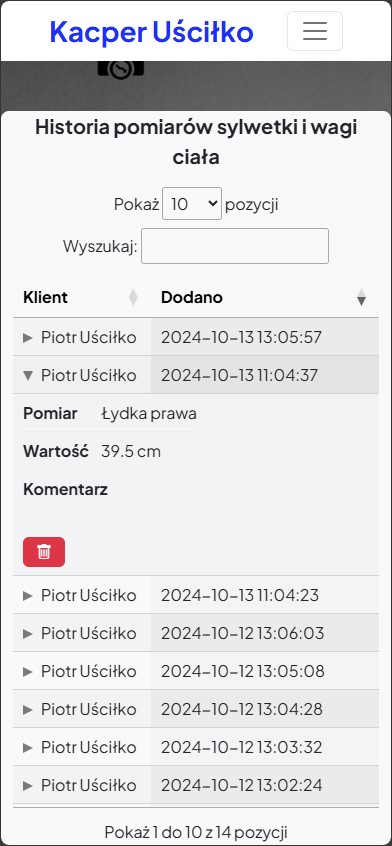Viewport: 392px width, 846px height.
Task: Open the Pokaż entries count dropdown
Action: pos(192,203)
